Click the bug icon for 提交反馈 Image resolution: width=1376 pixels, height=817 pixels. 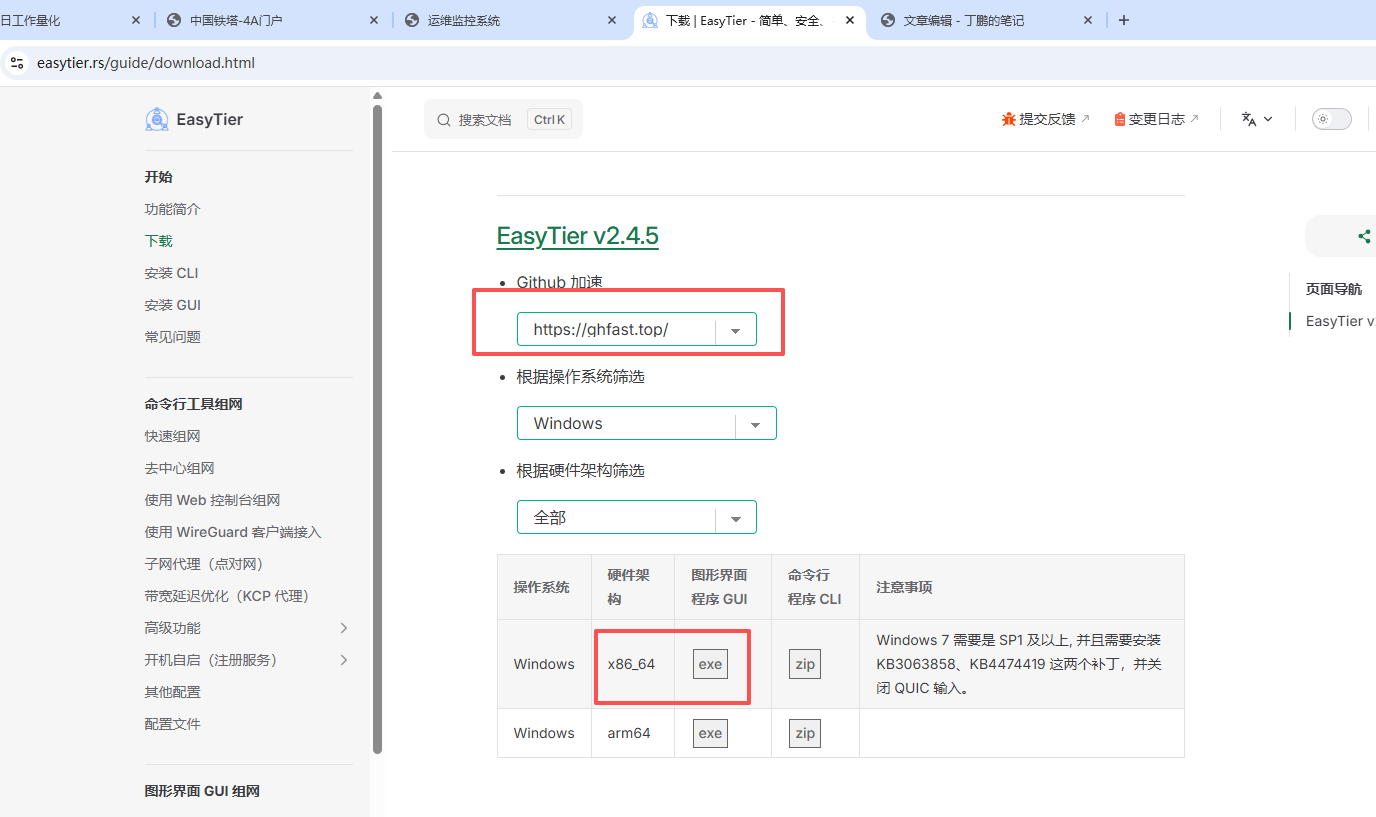point(1008,119)
